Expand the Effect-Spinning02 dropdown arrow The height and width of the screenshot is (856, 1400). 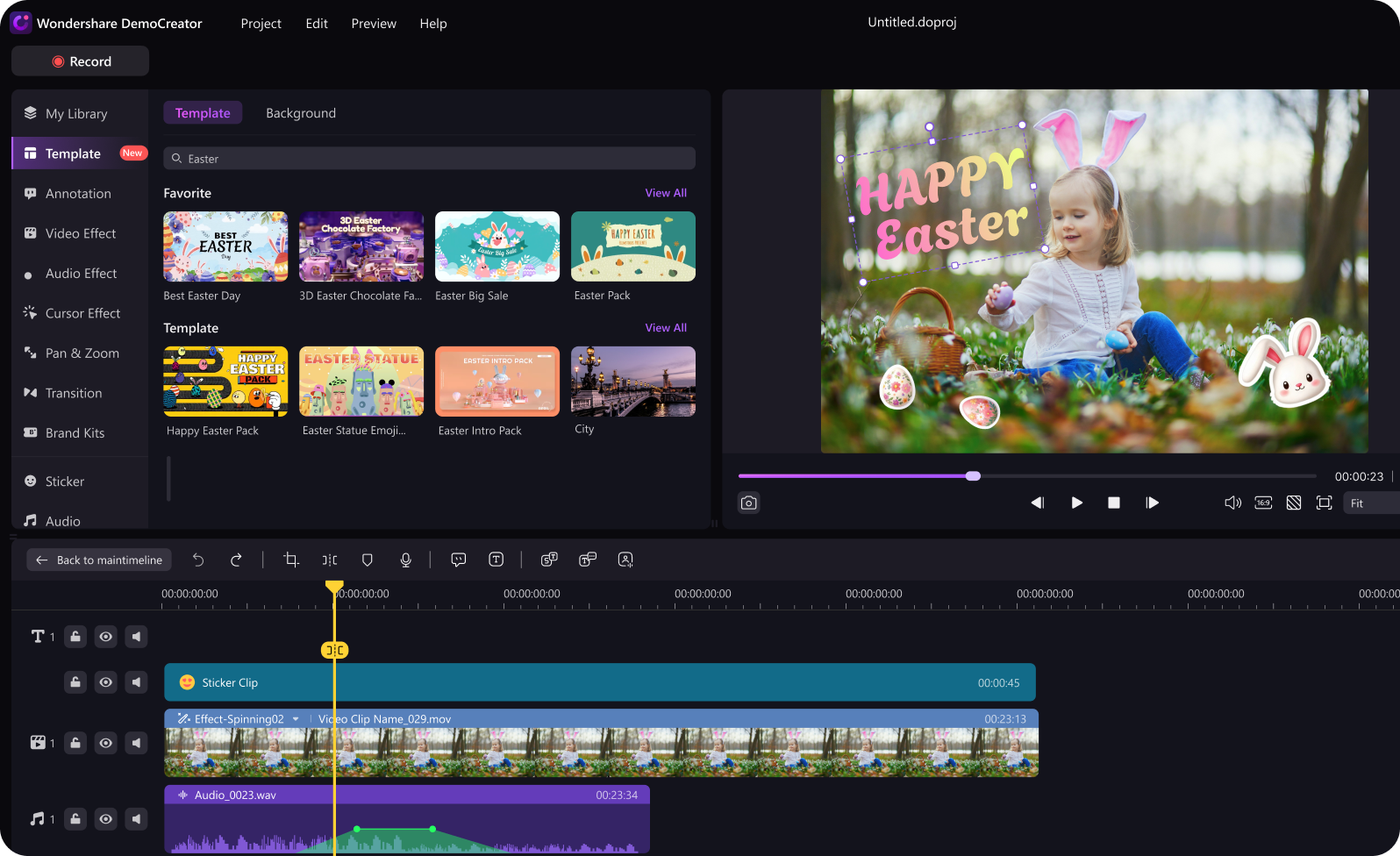pos(296,719)
